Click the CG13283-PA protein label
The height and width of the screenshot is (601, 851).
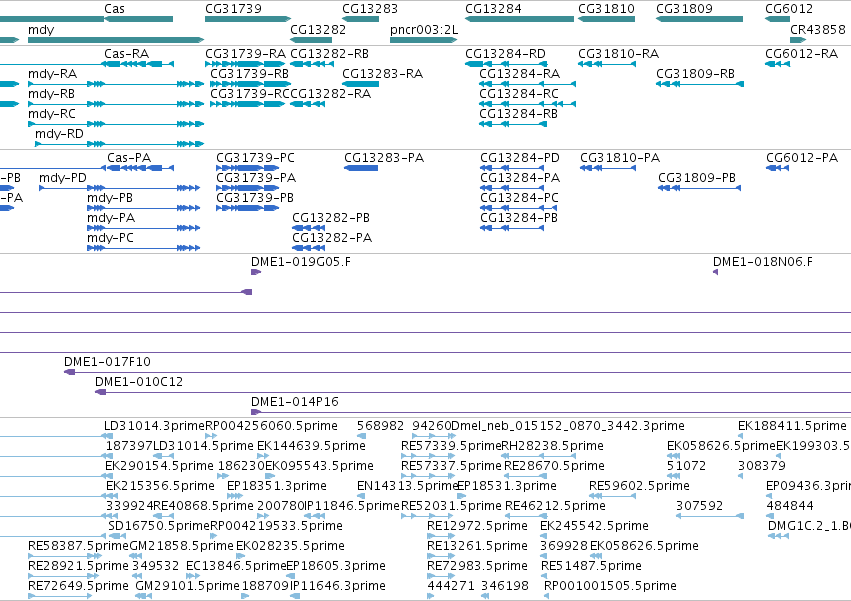[x=384, y=158]
